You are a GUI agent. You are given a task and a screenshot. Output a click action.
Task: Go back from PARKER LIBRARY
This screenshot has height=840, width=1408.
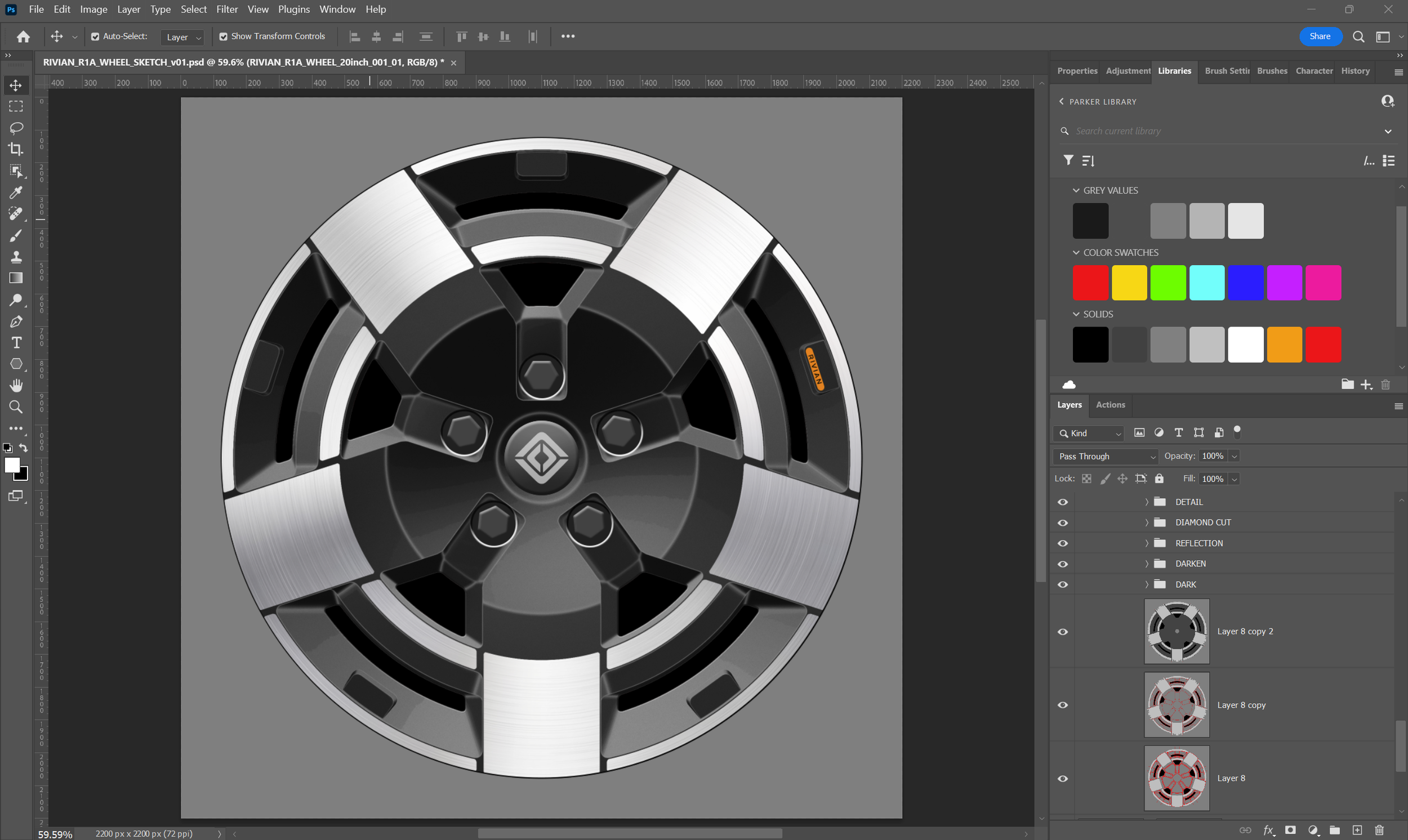[x=1062, y=101]
